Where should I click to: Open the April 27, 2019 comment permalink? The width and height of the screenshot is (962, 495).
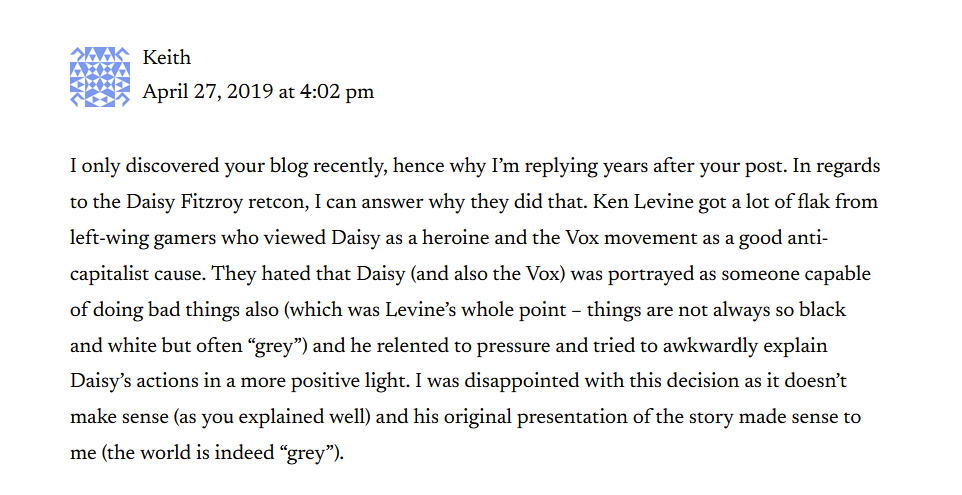pyautogui.click(x=258, y=92)
